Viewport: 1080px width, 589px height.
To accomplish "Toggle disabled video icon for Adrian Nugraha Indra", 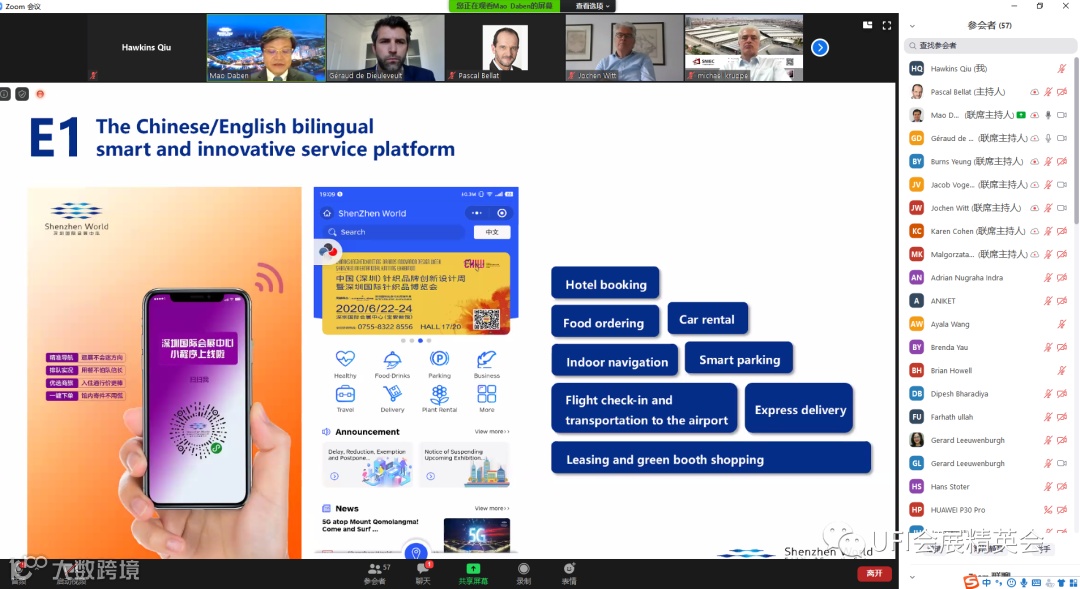I will [x=1062, y=278].
